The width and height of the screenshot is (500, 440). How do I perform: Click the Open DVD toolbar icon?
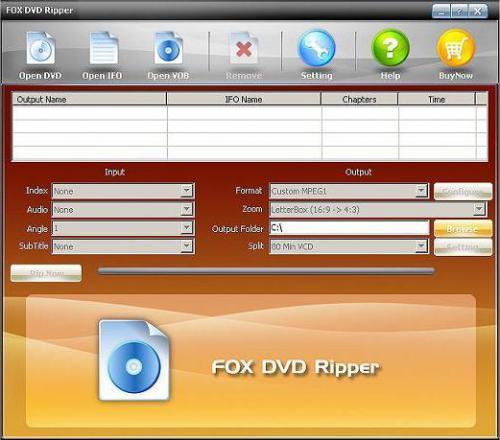click(x=40, y=48)
